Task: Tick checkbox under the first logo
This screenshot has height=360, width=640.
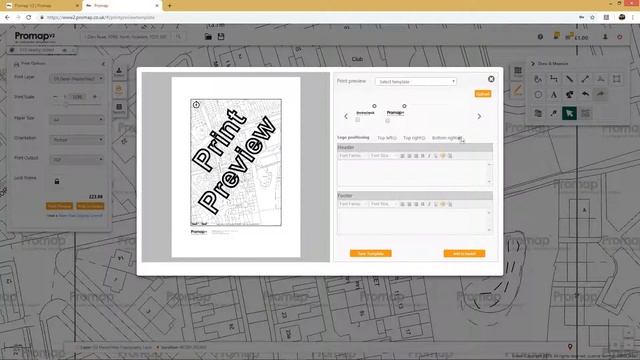Action: coord(358,120)
